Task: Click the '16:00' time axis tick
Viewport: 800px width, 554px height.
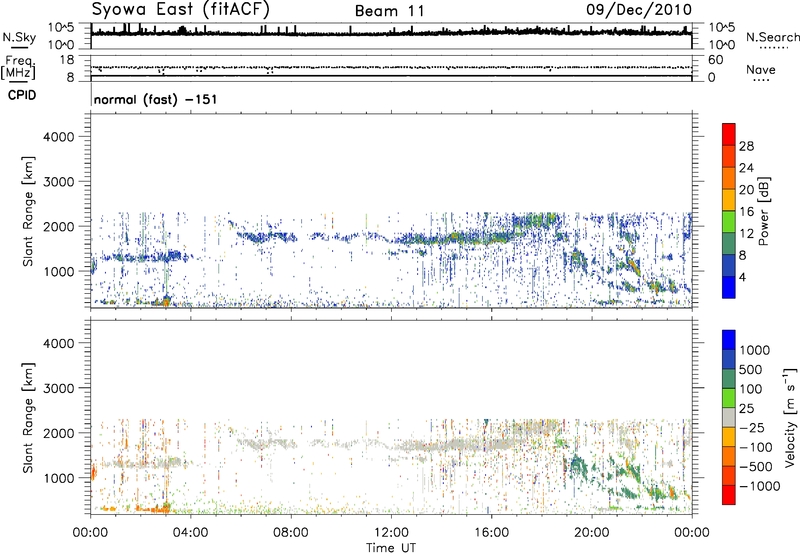Action: coord(491,533)
